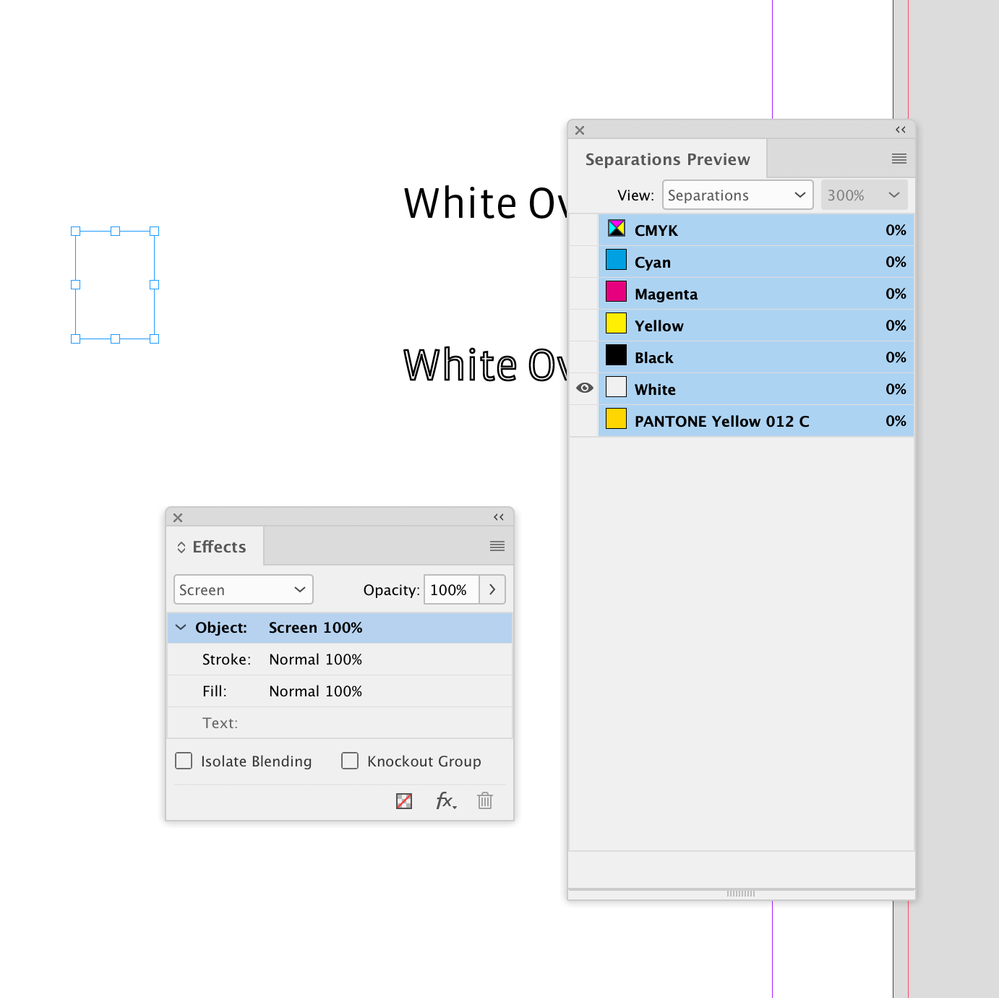Enable the Knockout Group checkbox
999x998 pixels.
point(350,761)
